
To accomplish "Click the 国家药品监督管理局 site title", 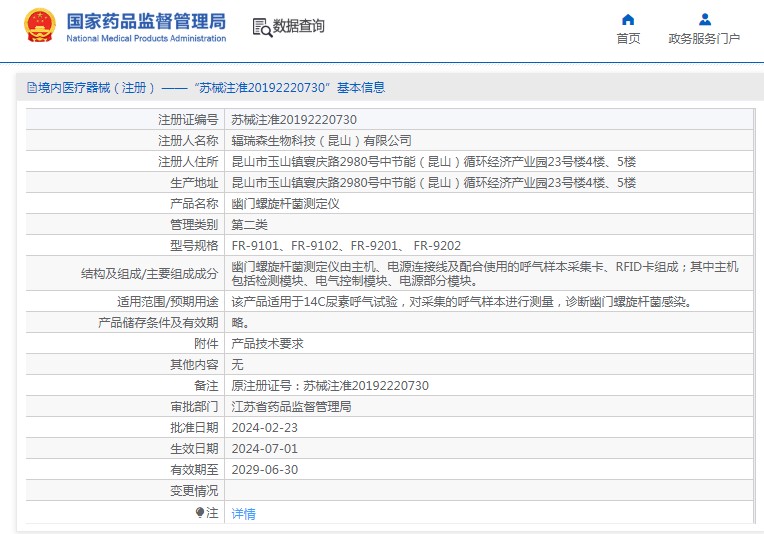I will click(x=146, y=20).
